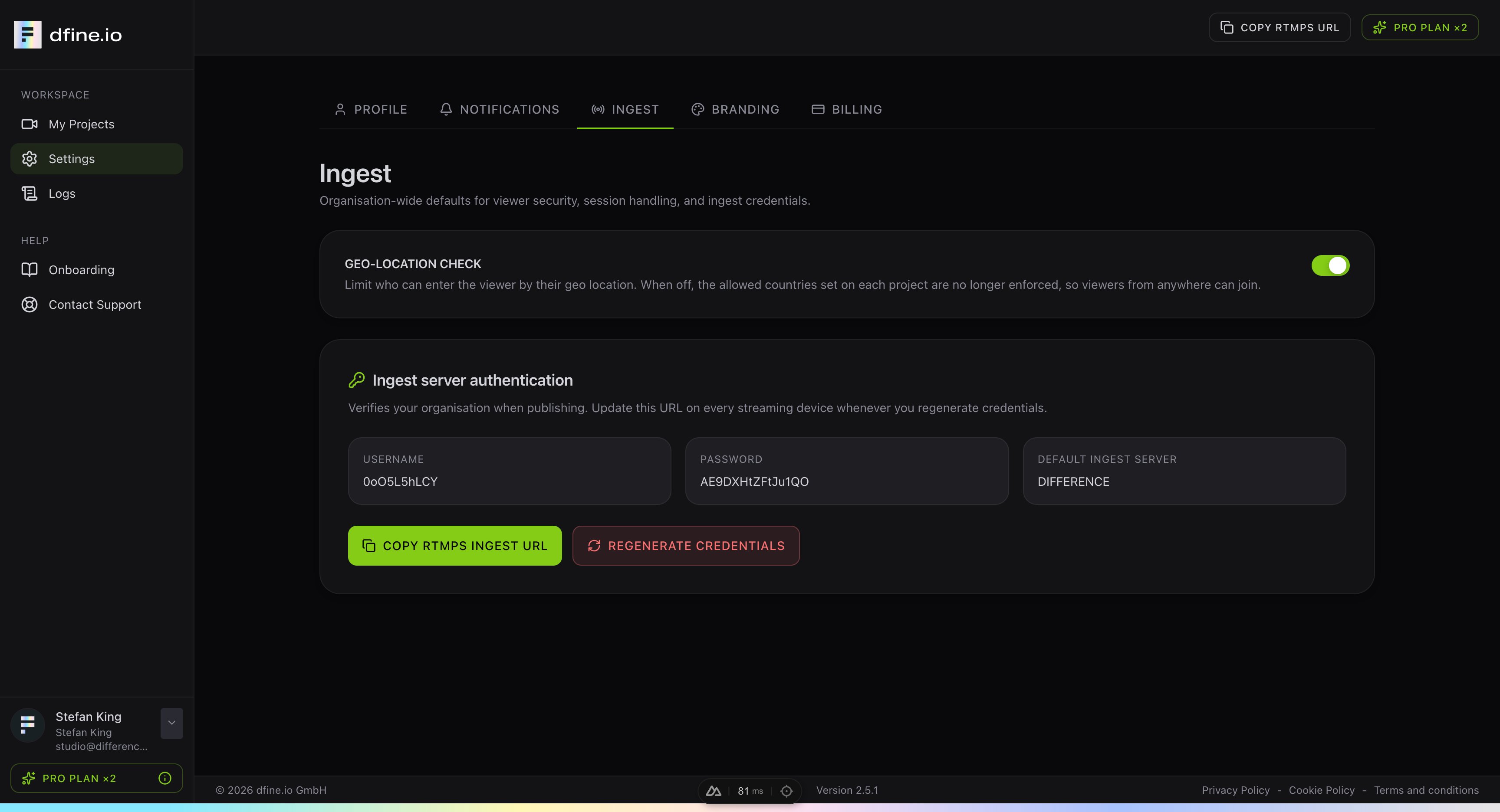Click the Version 2.5.1 text
Screen dimensions: 1500x812
click(847, 790)
